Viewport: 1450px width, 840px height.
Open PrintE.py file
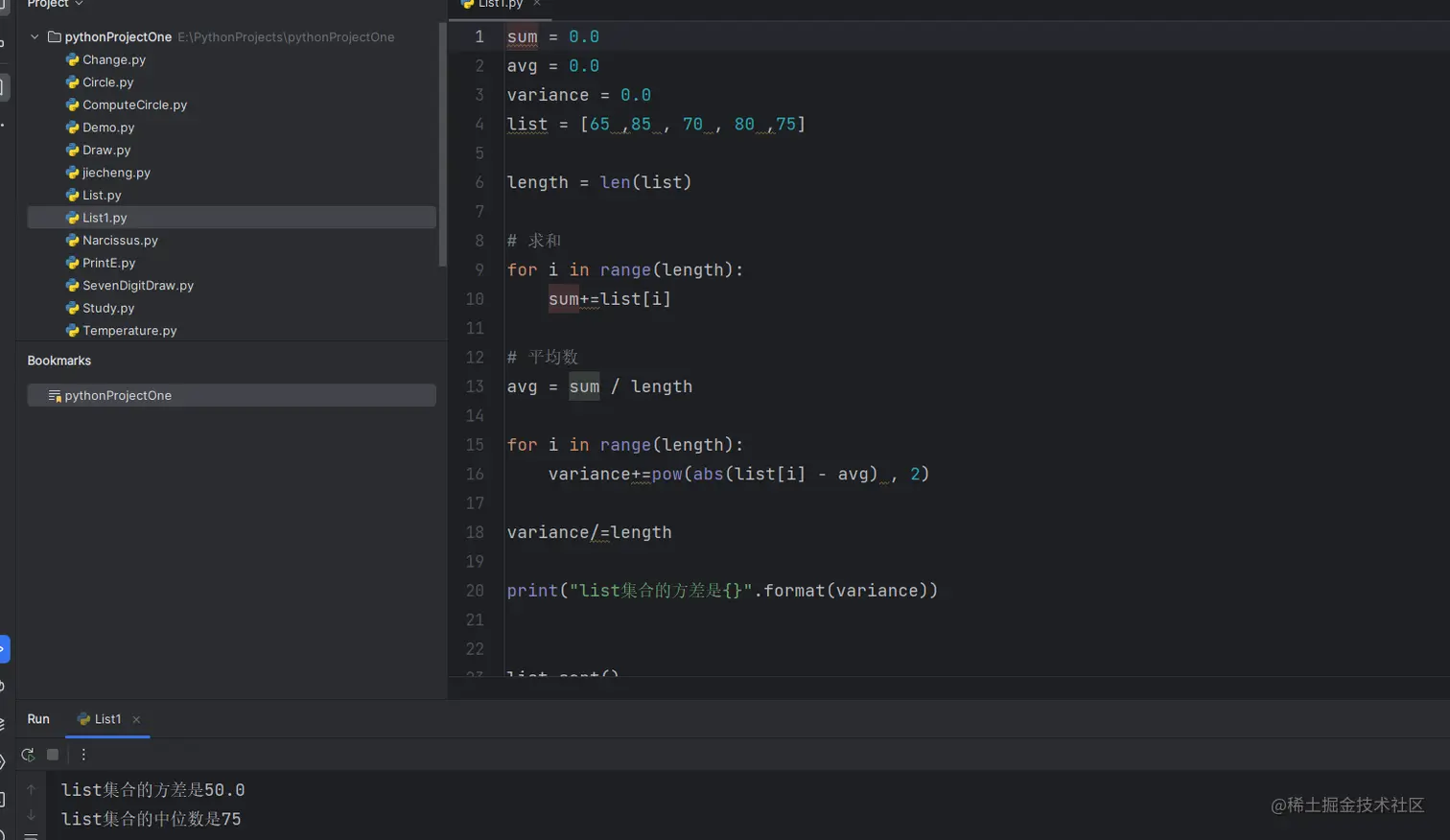tap(108, 263)
